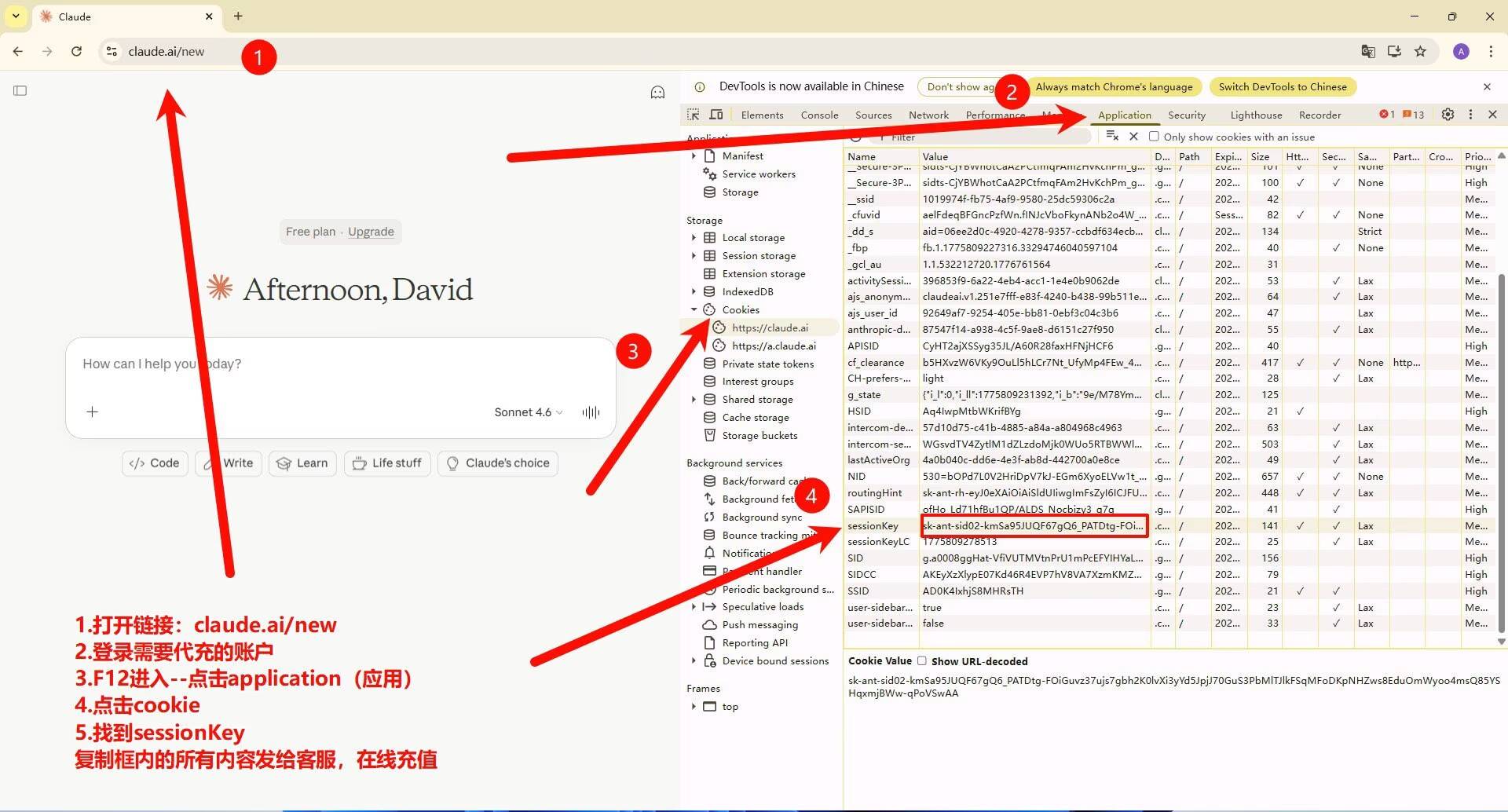Open the Sonnet 4.6 model selector
Image resolution: width=1508 pixels, height=812 pixels.
pyautogui.click(x=528, y=411)
